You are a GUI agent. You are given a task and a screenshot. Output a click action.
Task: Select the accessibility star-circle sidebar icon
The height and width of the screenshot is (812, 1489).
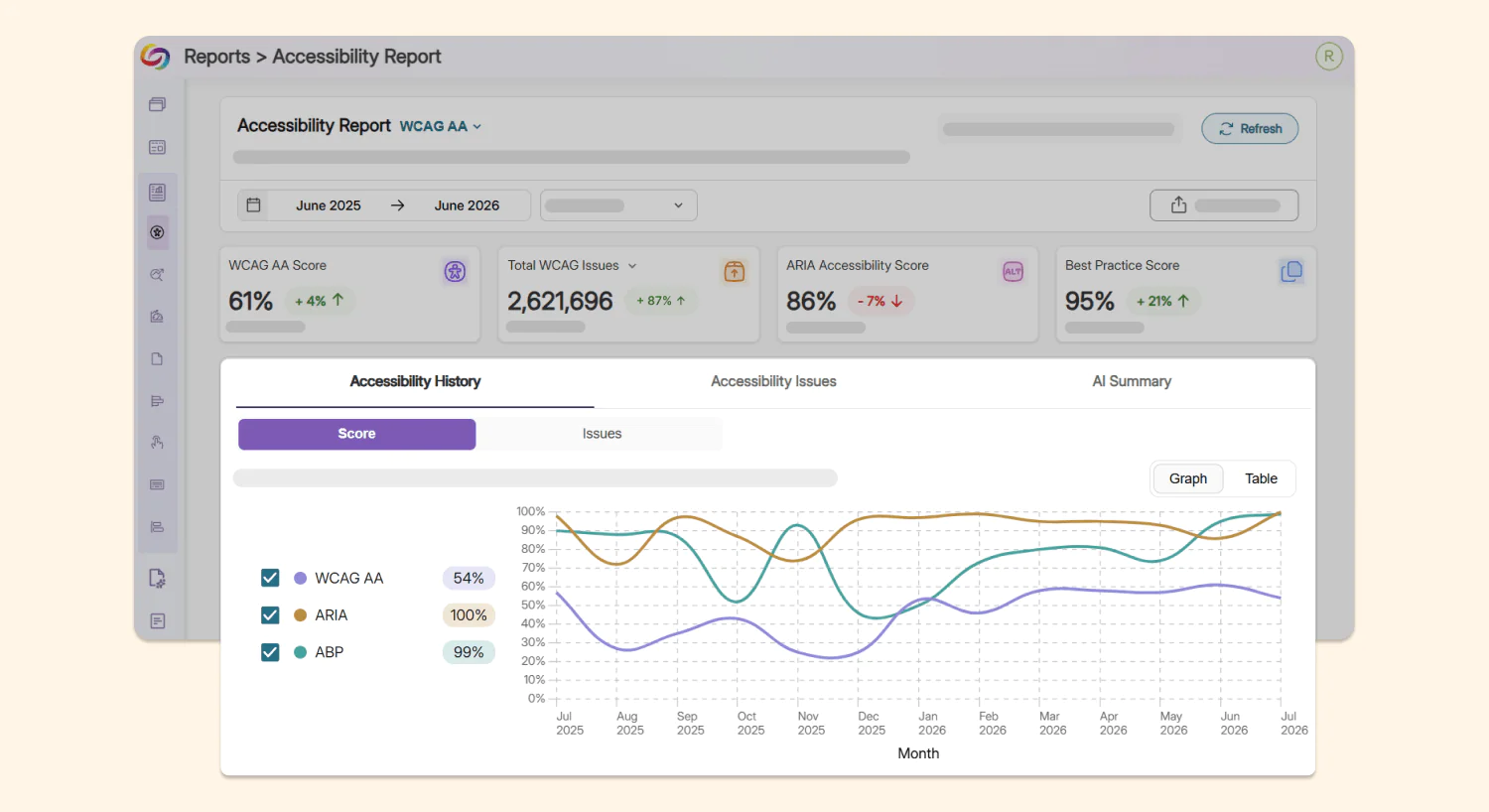[x=157, y=232]
